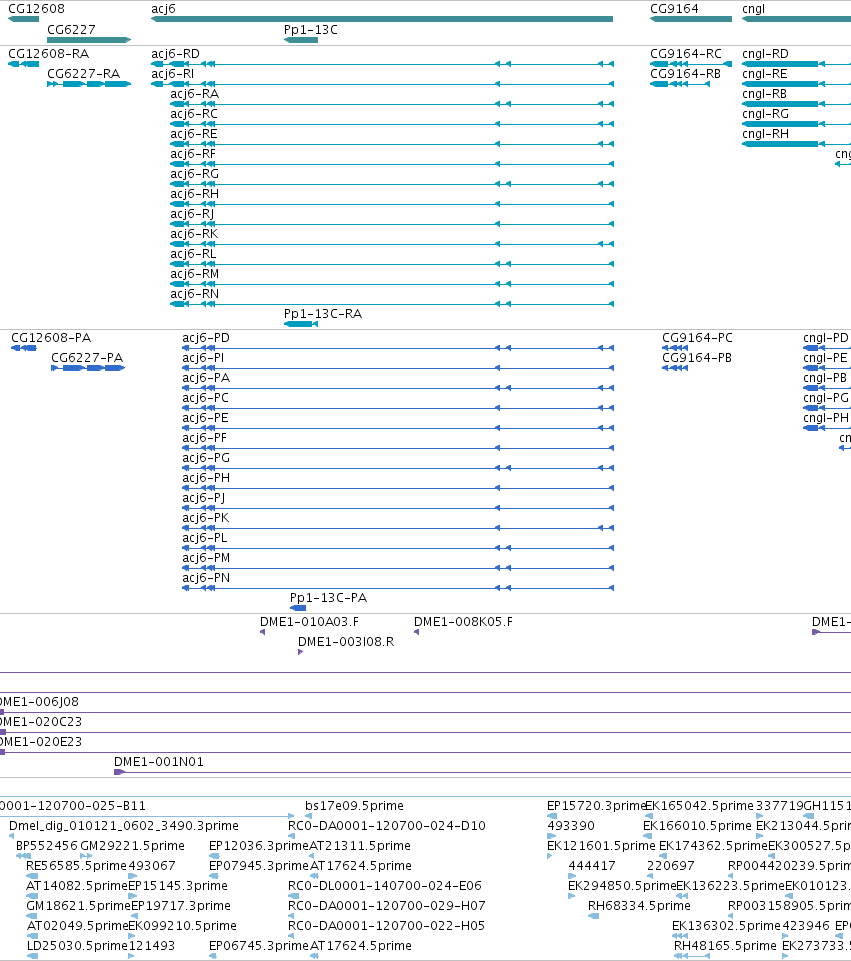The width and height of the screenshot is (851, 961).
Task: Click the cngl gene label
Action: [753, 9]
